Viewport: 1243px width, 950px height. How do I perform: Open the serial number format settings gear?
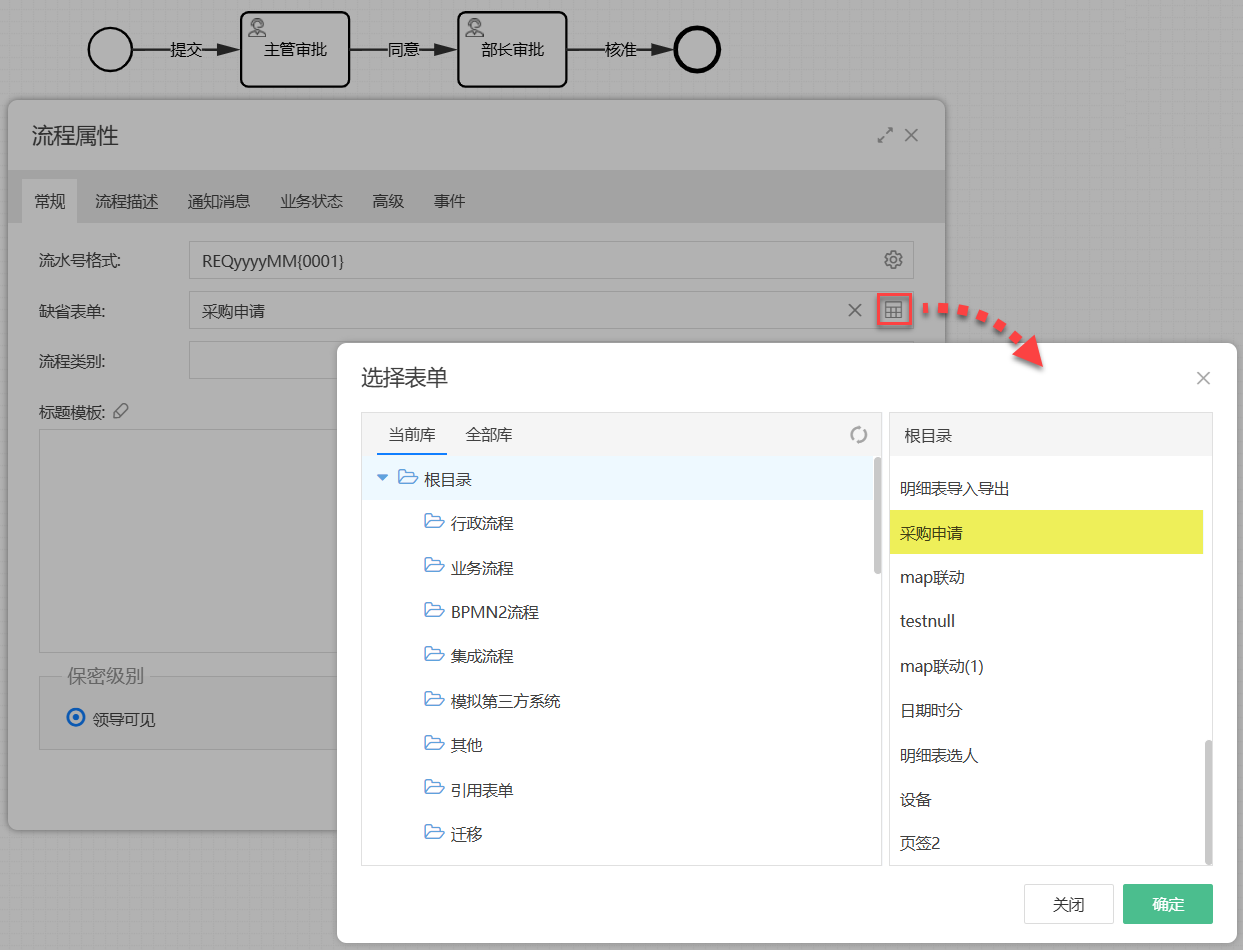coord(892,259)
